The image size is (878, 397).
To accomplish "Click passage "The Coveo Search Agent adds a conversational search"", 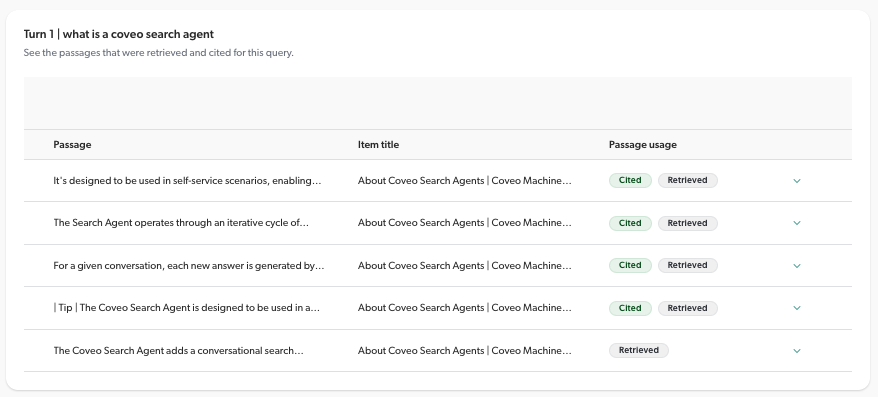I will click(x=179, y=351).
